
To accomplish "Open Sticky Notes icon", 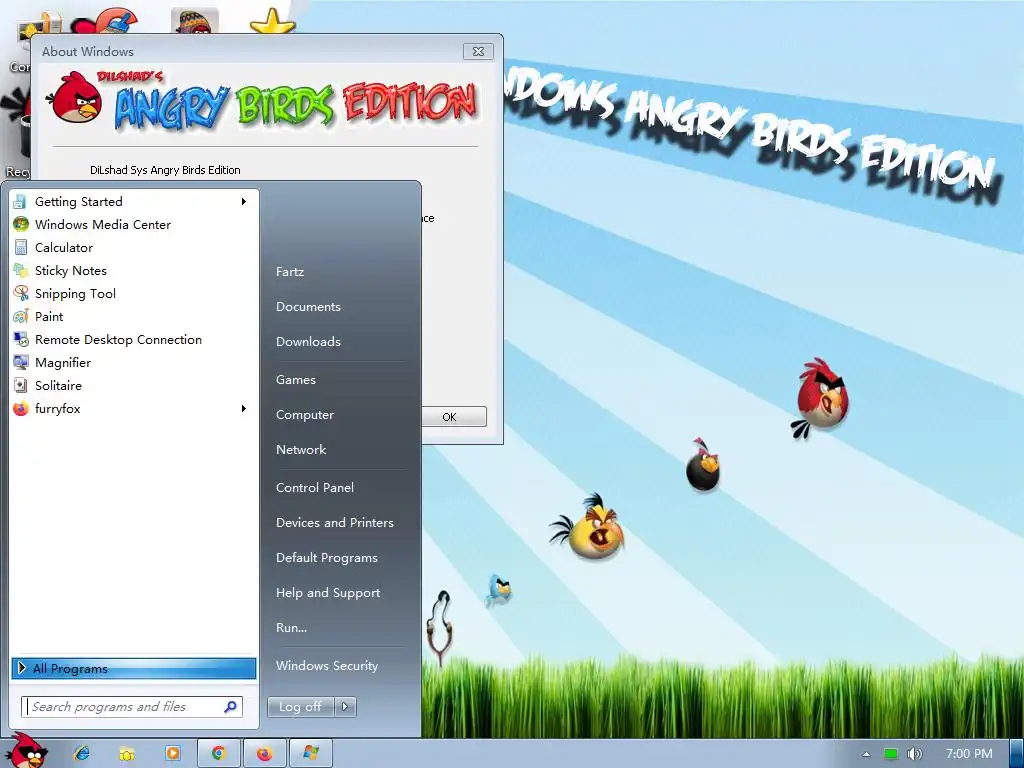I will click(x=20, y=270).
